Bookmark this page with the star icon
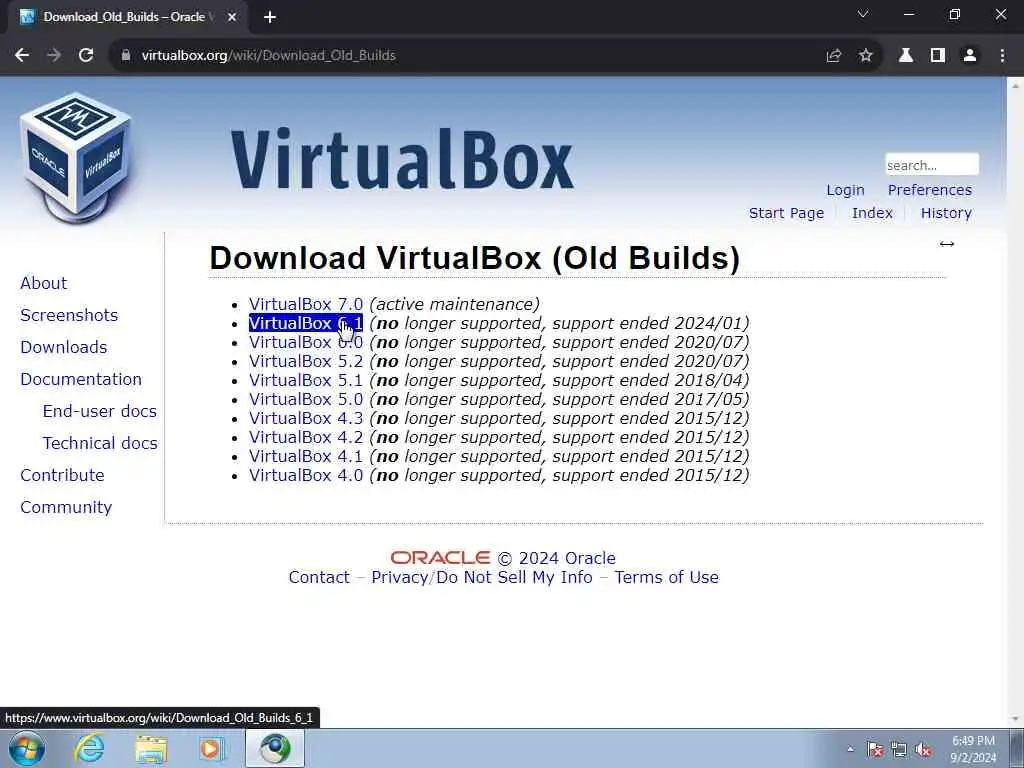 coord(865,56)
